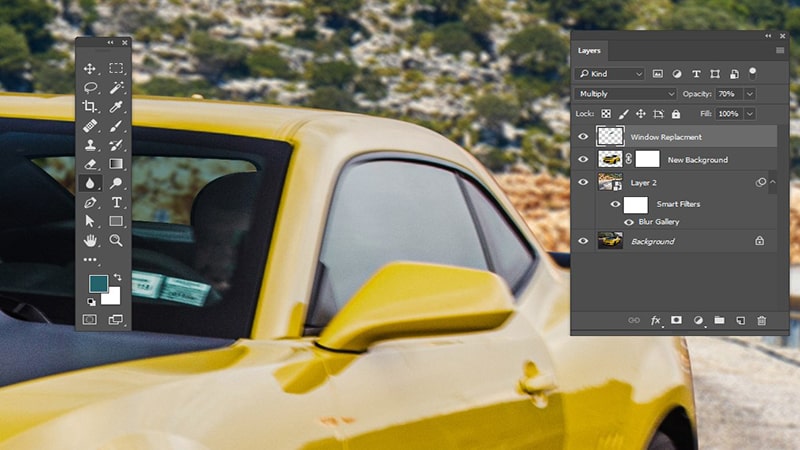
Task: Select the Magic Wand tool
Action: click(116, 87)
